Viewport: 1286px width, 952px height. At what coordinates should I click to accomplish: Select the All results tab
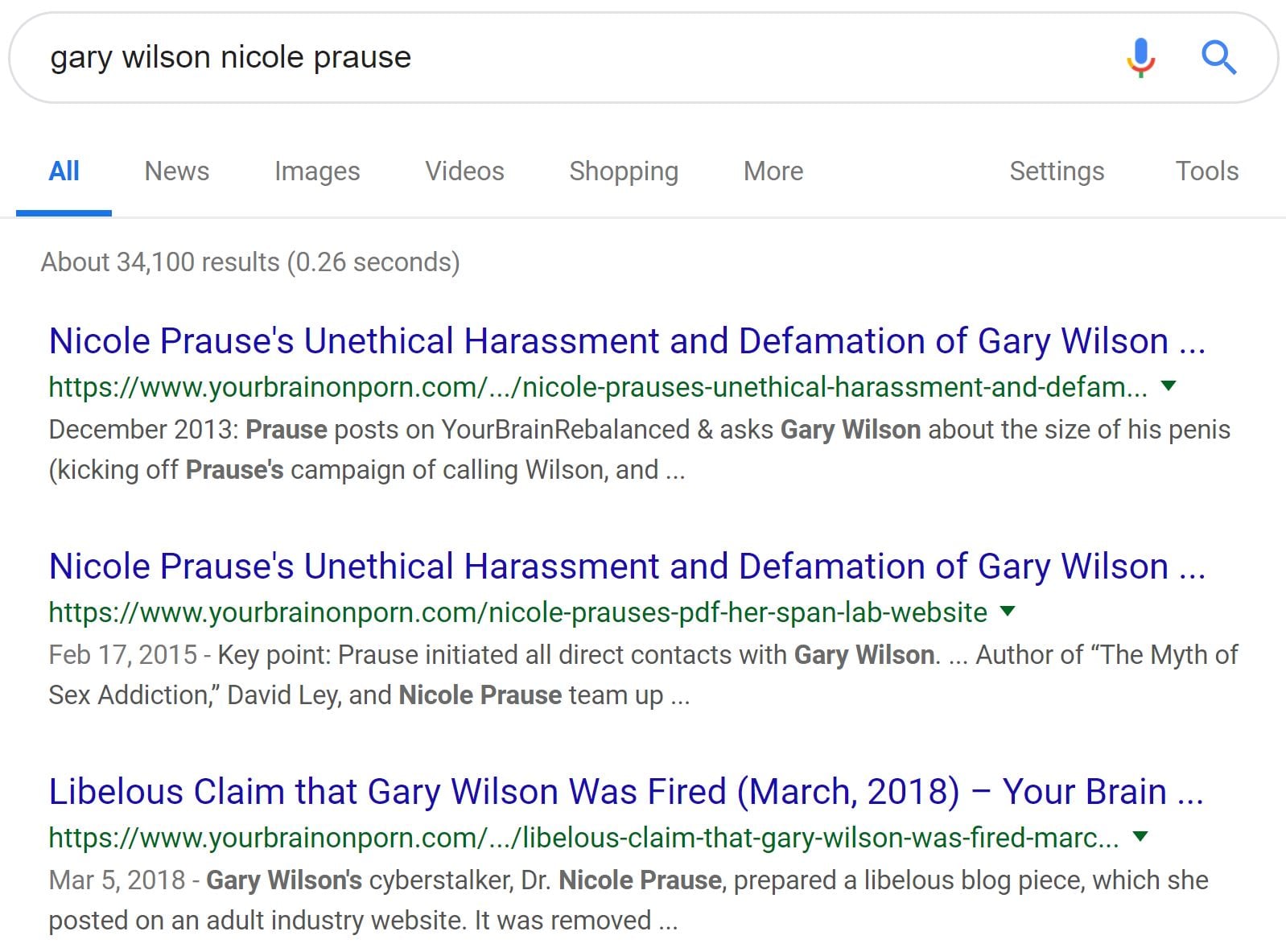click(64, 171)
